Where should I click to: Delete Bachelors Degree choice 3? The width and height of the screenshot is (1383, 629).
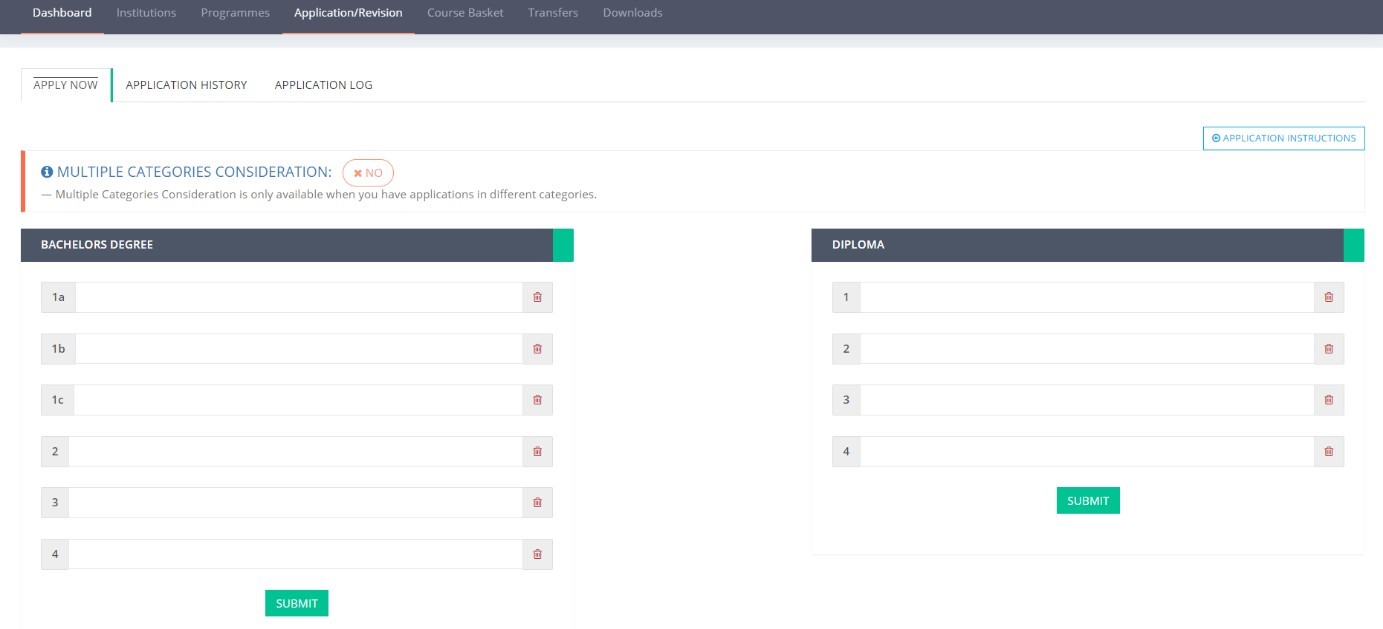point(537,502)
